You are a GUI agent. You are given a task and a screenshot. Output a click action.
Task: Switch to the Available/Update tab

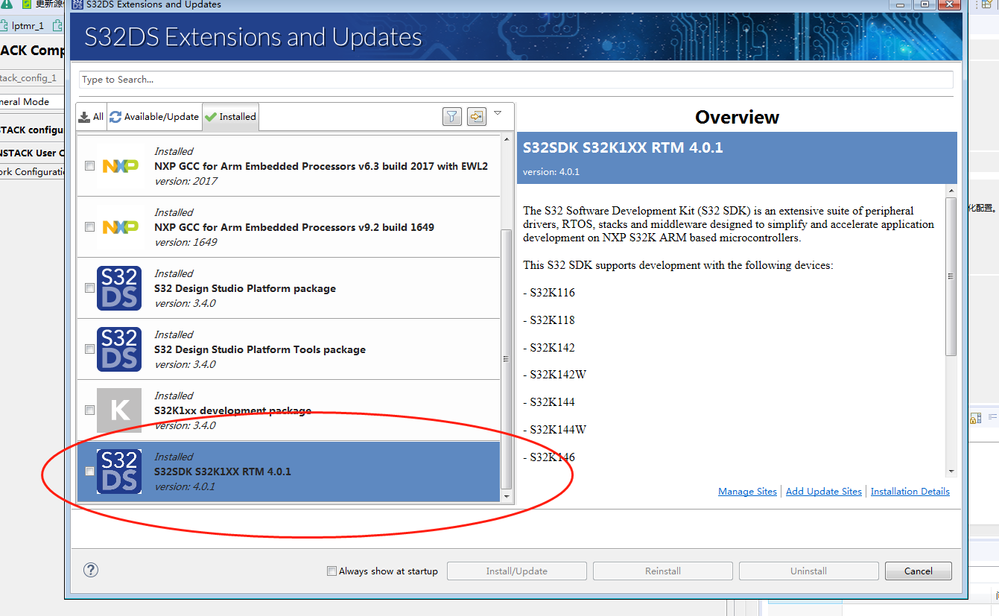click(x=155, y=117)
